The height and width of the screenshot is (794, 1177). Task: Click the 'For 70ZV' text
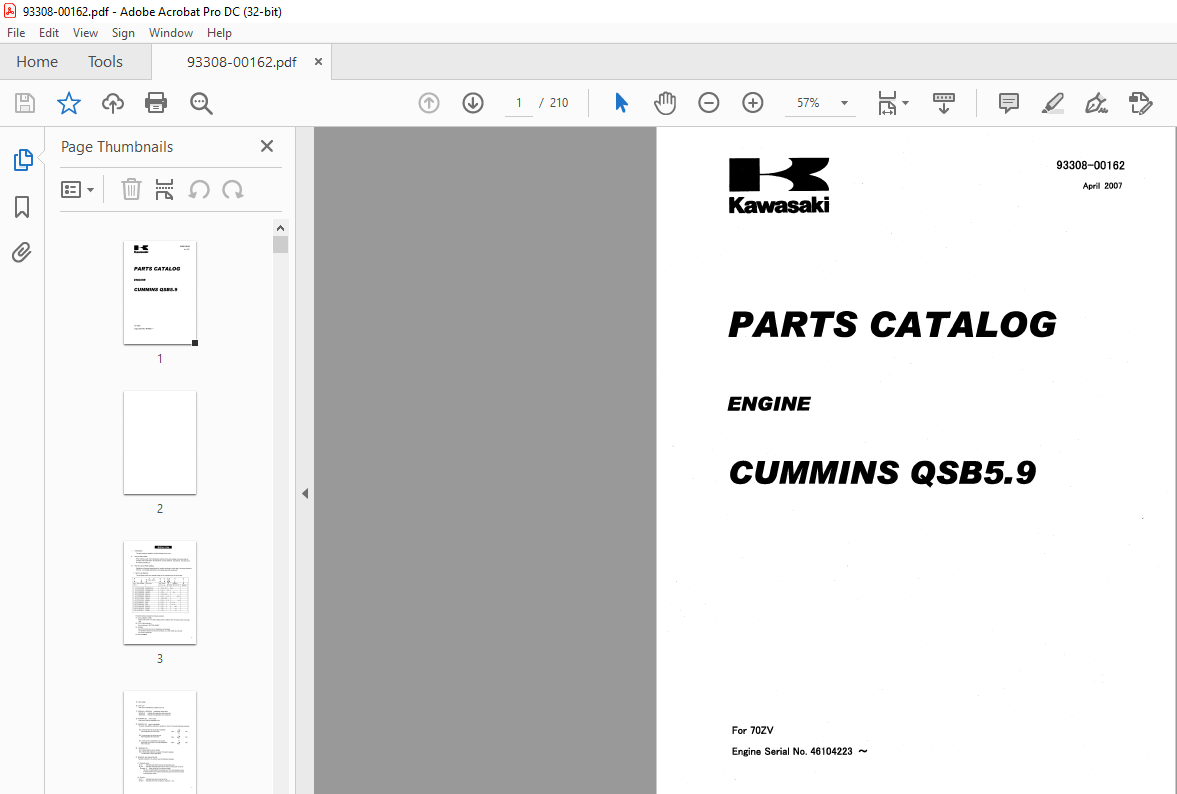pos(752,730)
